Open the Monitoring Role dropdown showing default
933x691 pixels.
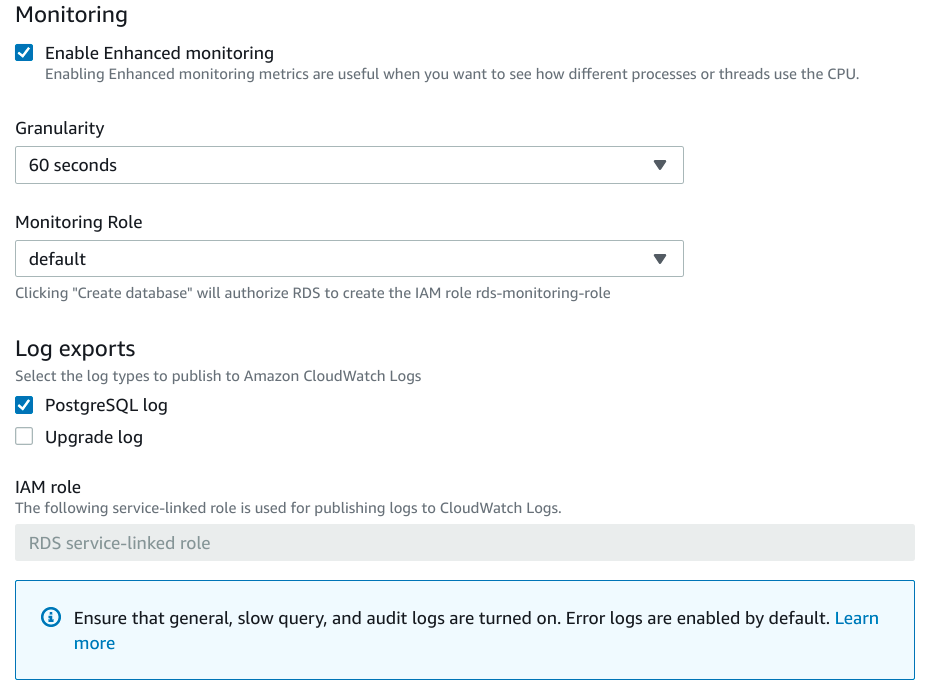click(x=349, y=259)
